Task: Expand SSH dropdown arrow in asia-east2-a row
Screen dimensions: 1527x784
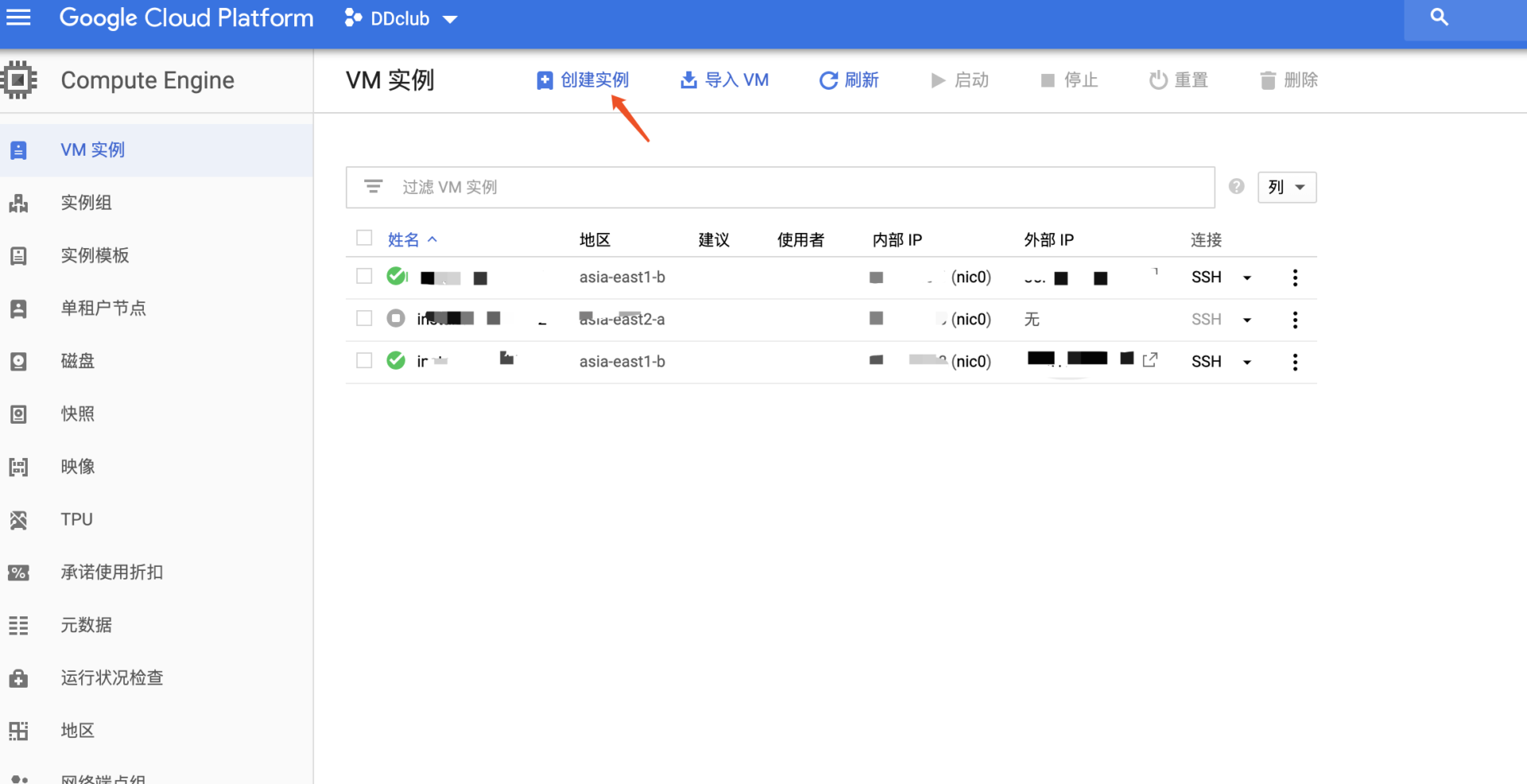Action: 1247,320
